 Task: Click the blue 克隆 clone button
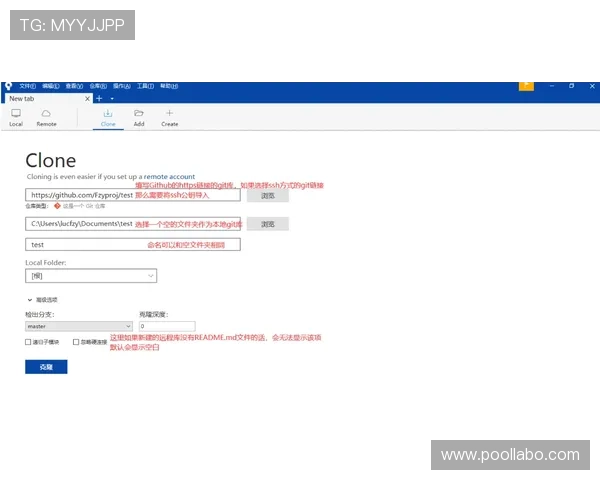[x=46, y=367]
